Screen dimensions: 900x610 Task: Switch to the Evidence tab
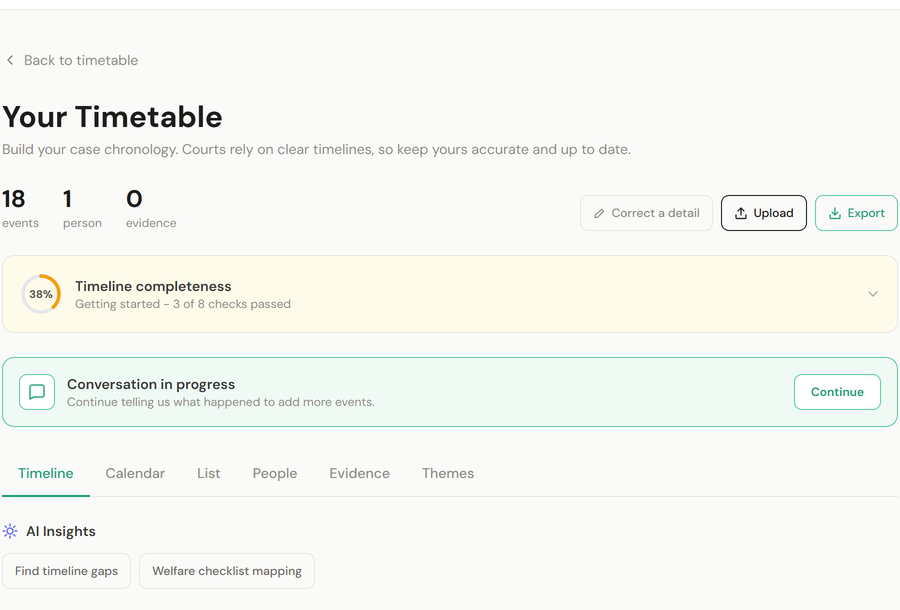pos(359,473)
